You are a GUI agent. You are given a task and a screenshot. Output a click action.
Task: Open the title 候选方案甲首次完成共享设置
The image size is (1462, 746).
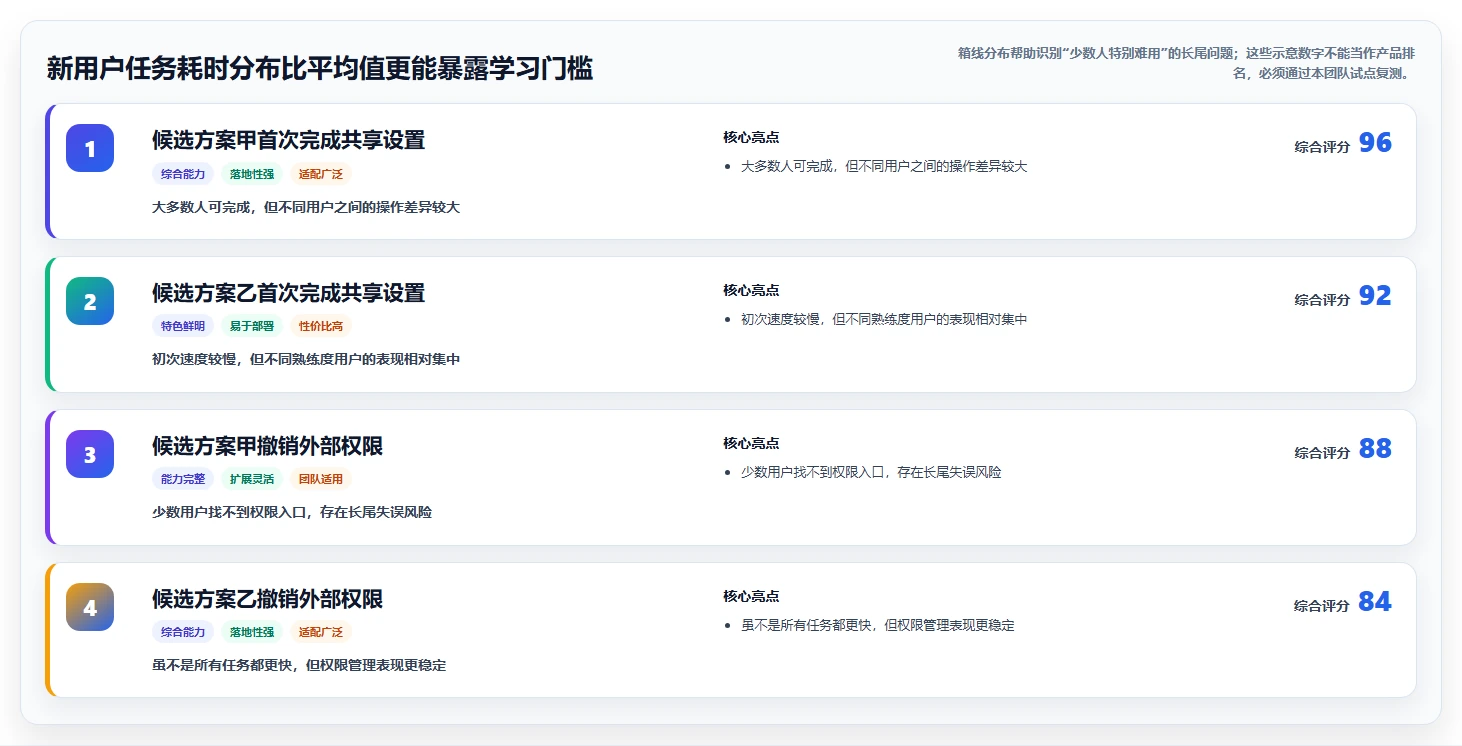[289, 140]
